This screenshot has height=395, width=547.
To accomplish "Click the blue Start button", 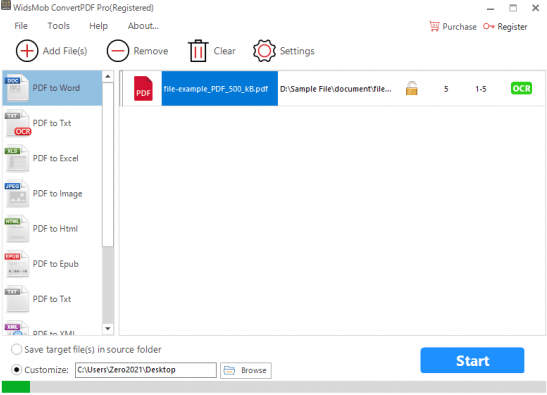I will [x=472, y=360].
